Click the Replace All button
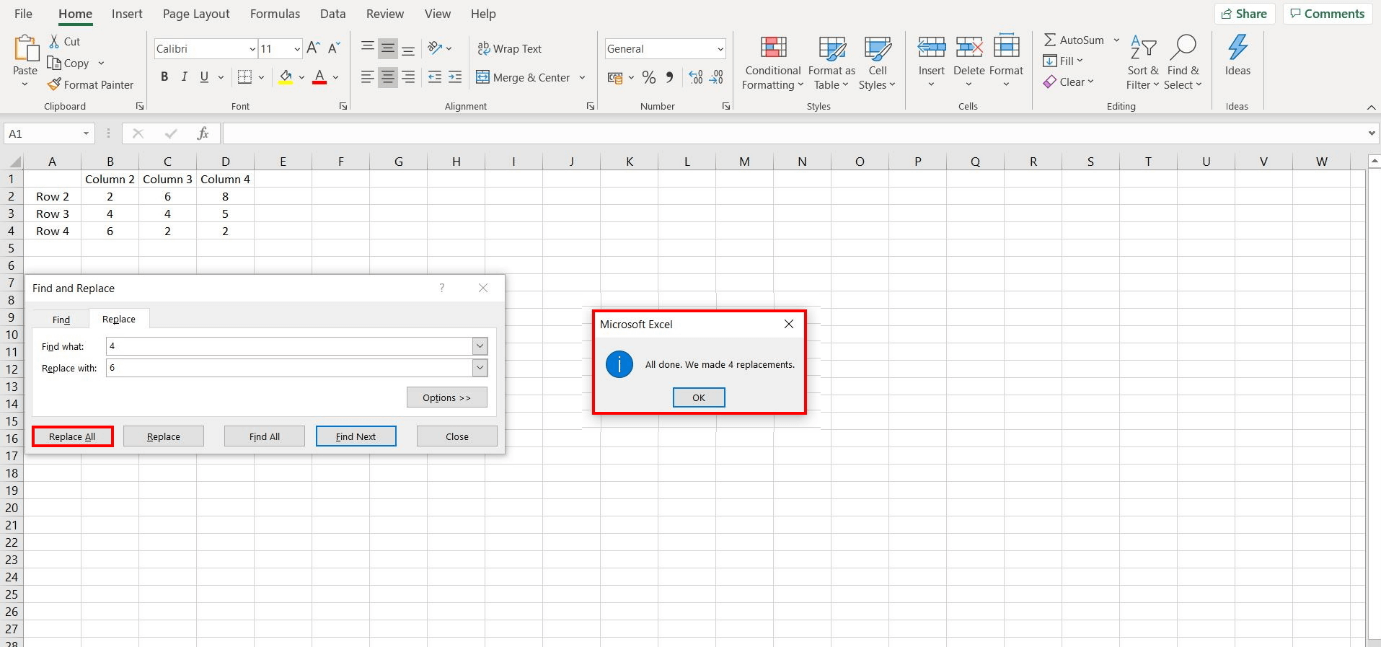 pyautogui.click(x=71, y=436)
